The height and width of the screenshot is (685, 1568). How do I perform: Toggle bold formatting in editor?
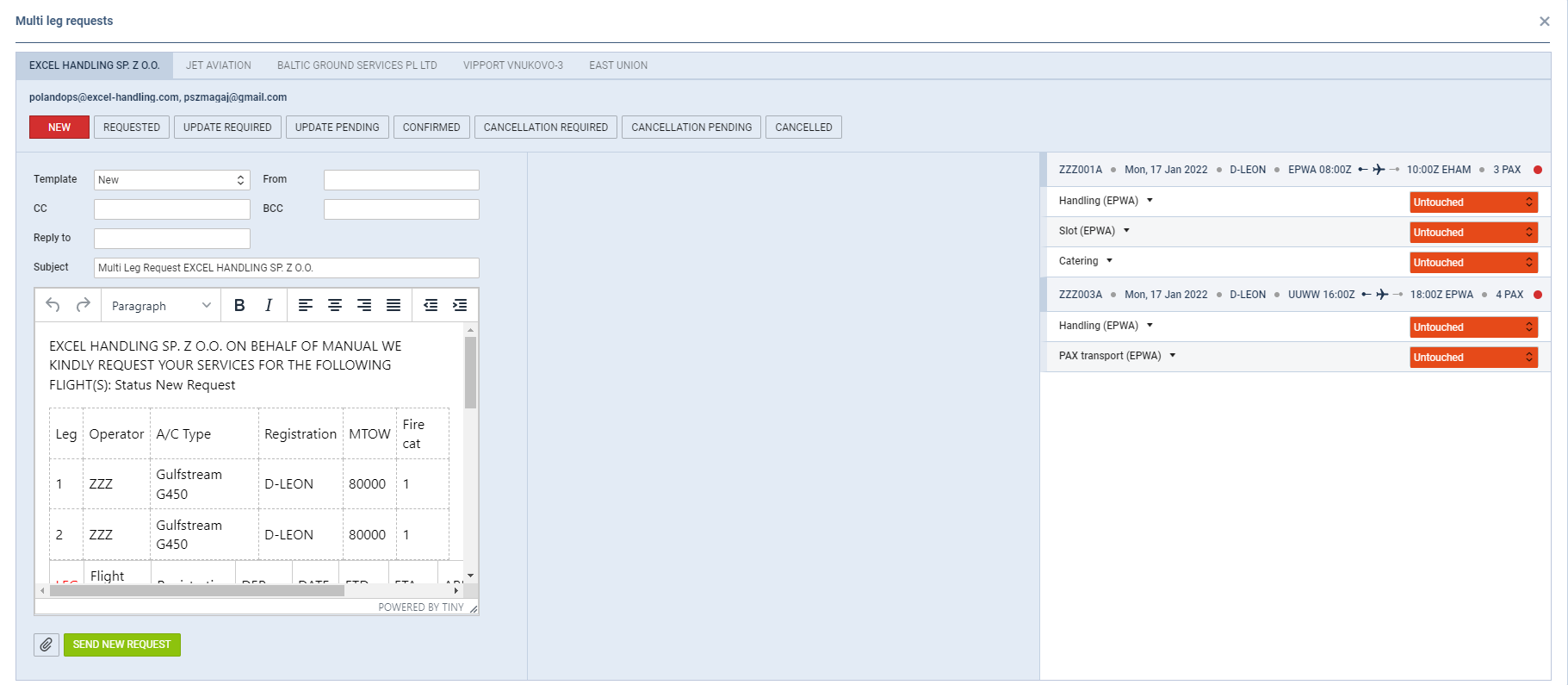point(239,305)
